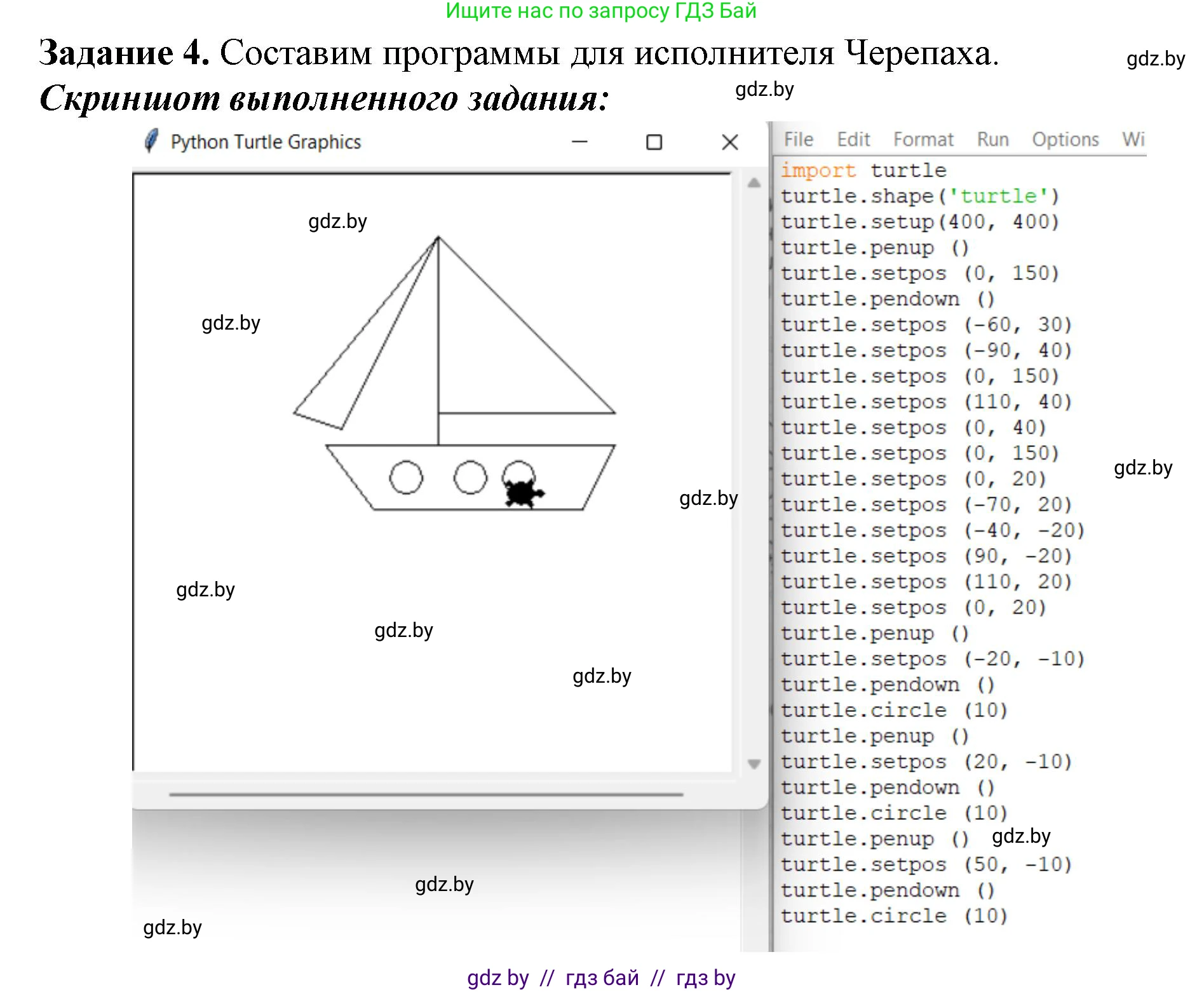Open the Format menu

[x=923, y=139]
